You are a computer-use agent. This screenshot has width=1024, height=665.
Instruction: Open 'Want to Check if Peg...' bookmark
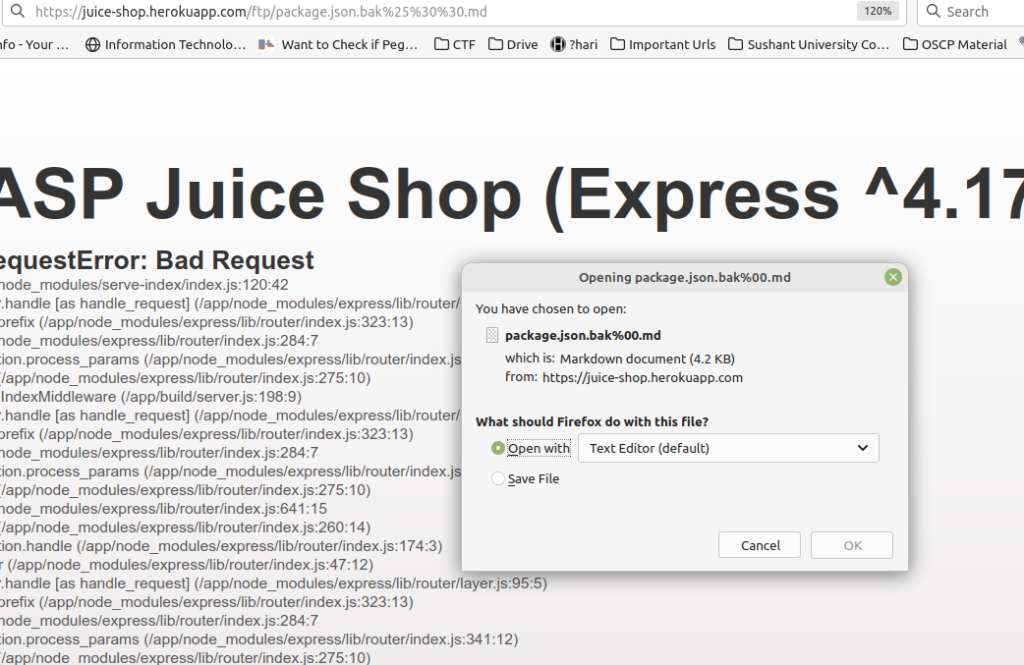[x=338, y=44]
